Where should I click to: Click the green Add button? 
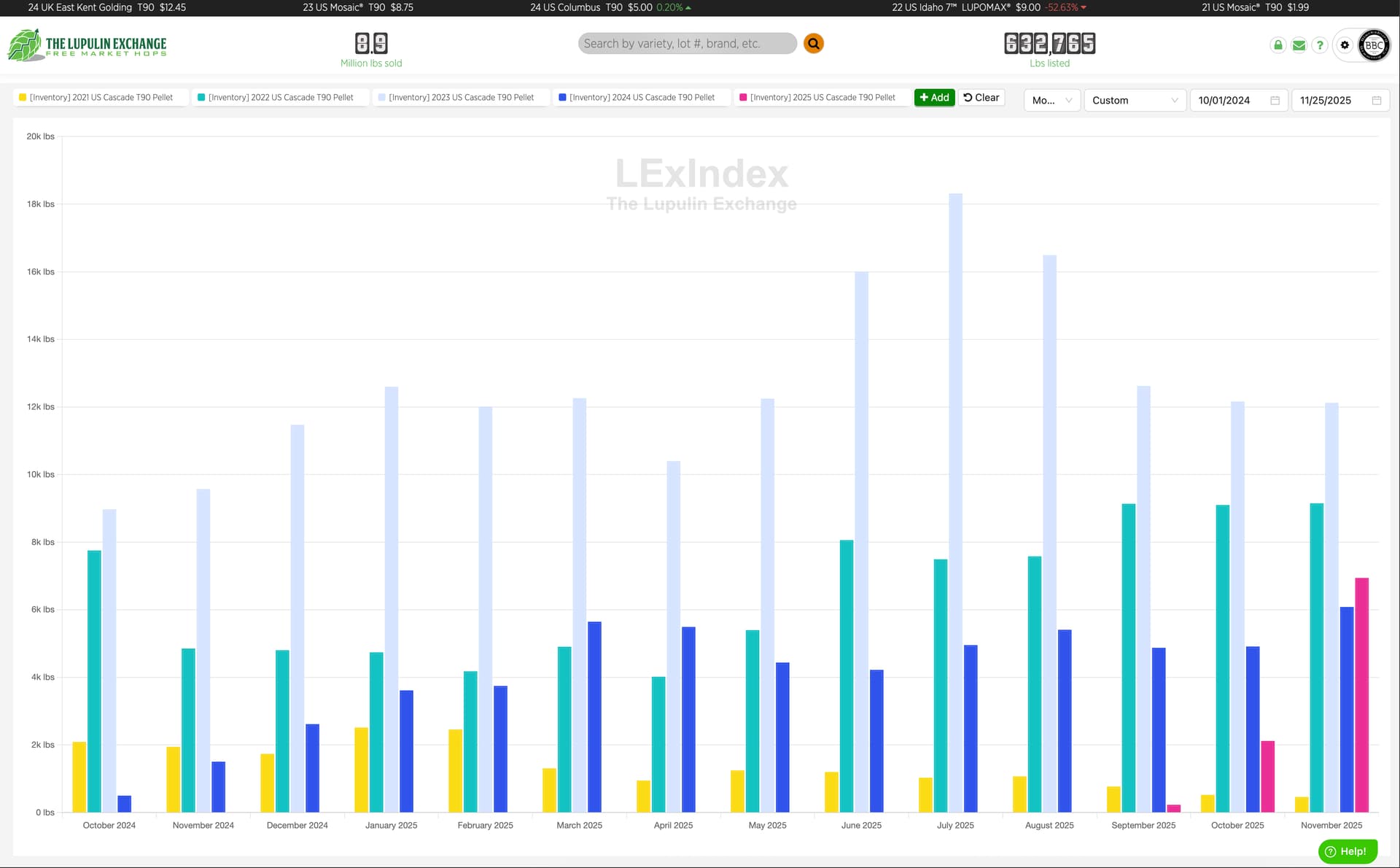(x=934, y=98)
